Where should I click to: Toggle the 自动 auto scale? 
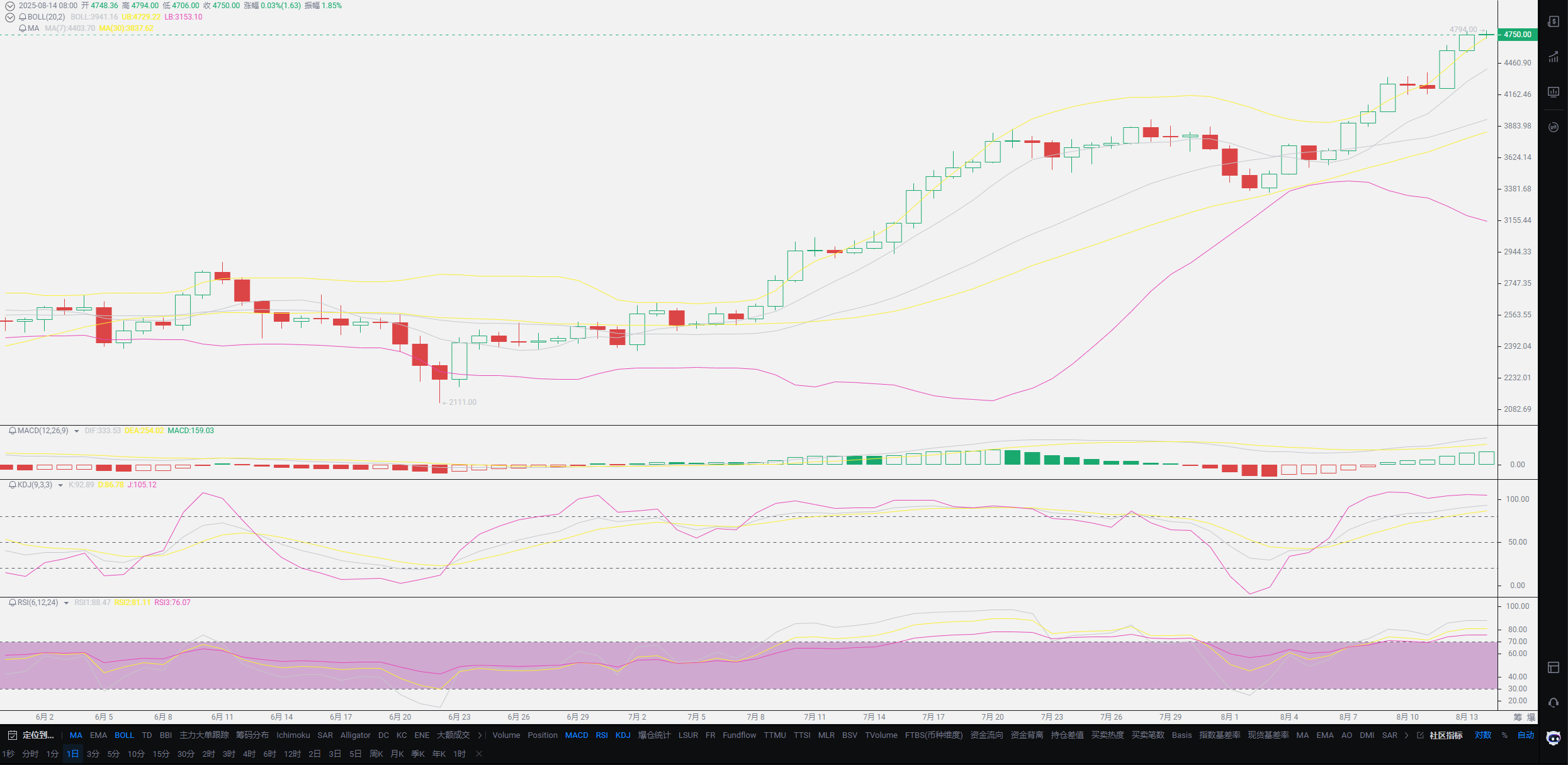pyautogui.click(x=1526, y=735)
